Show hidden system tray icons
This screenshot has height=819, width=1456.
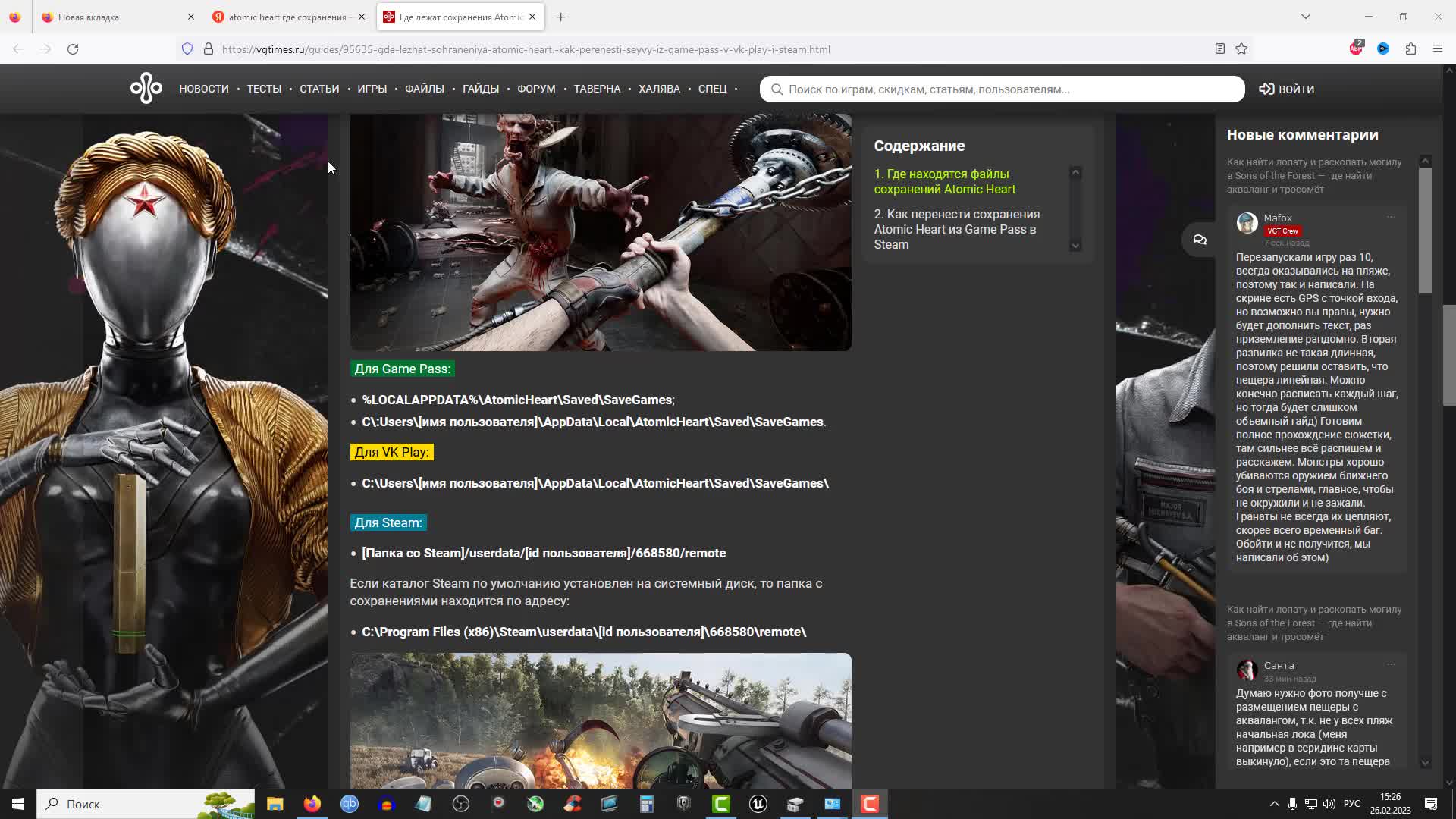[1274, 804]
